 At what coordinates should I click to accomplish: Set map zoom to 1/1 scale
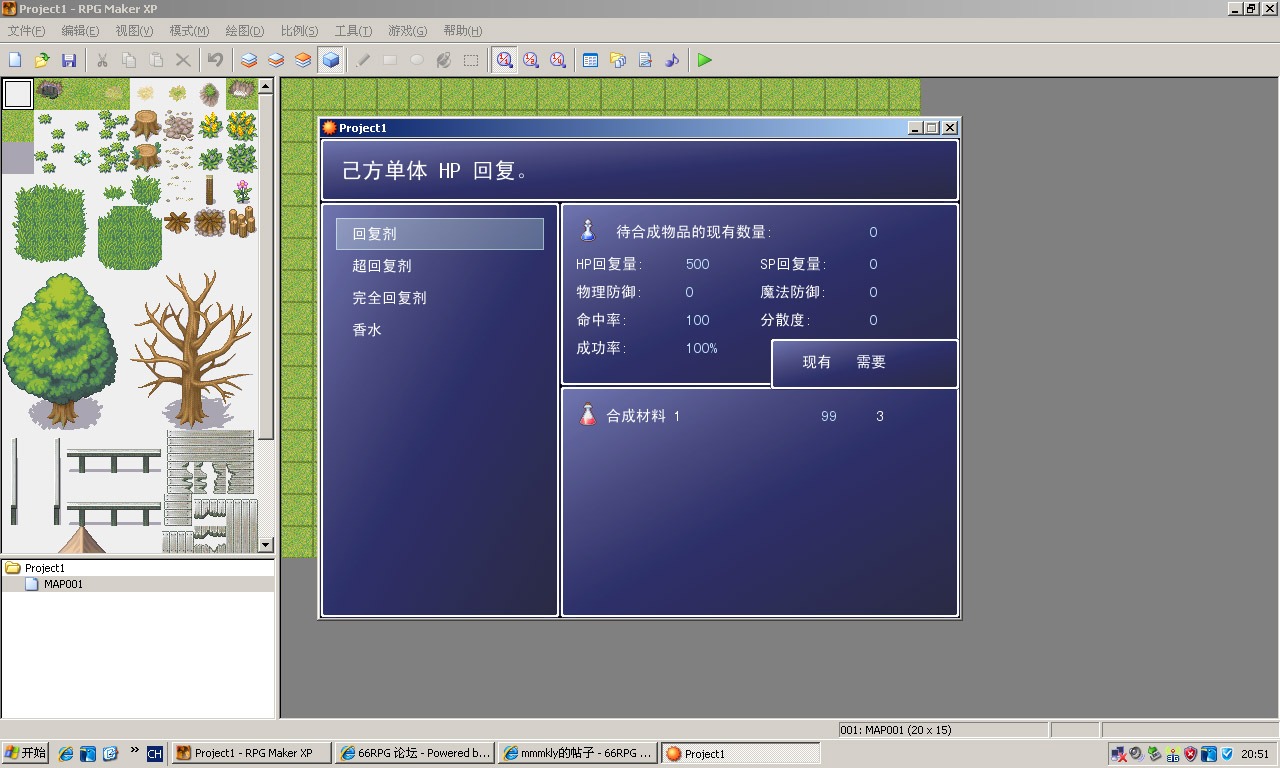point(504,60)
